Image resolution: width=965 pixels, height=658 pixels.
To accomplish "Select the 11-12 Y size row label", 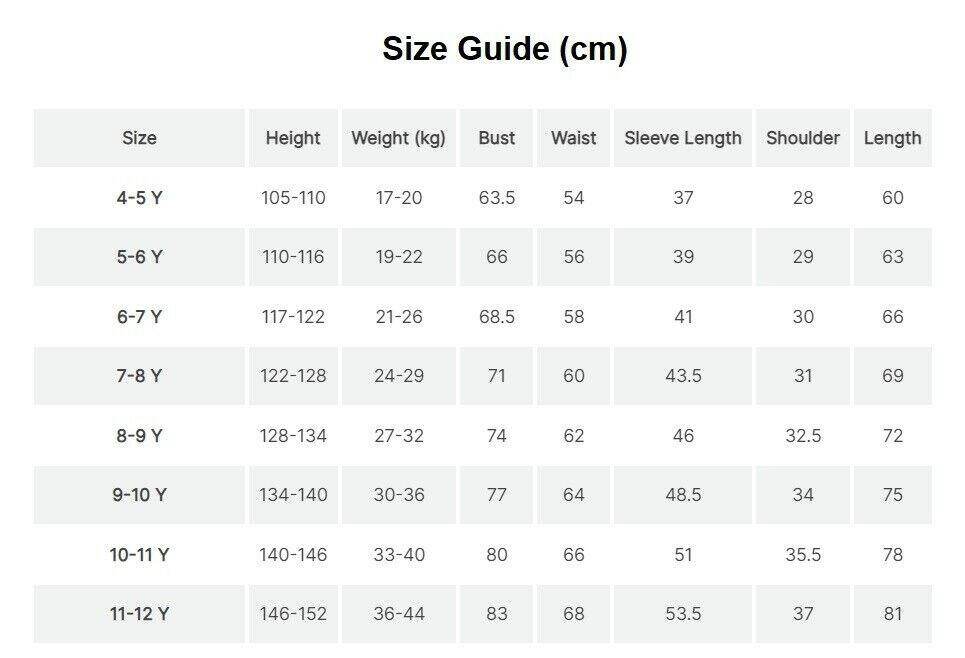I will point(139,614).
